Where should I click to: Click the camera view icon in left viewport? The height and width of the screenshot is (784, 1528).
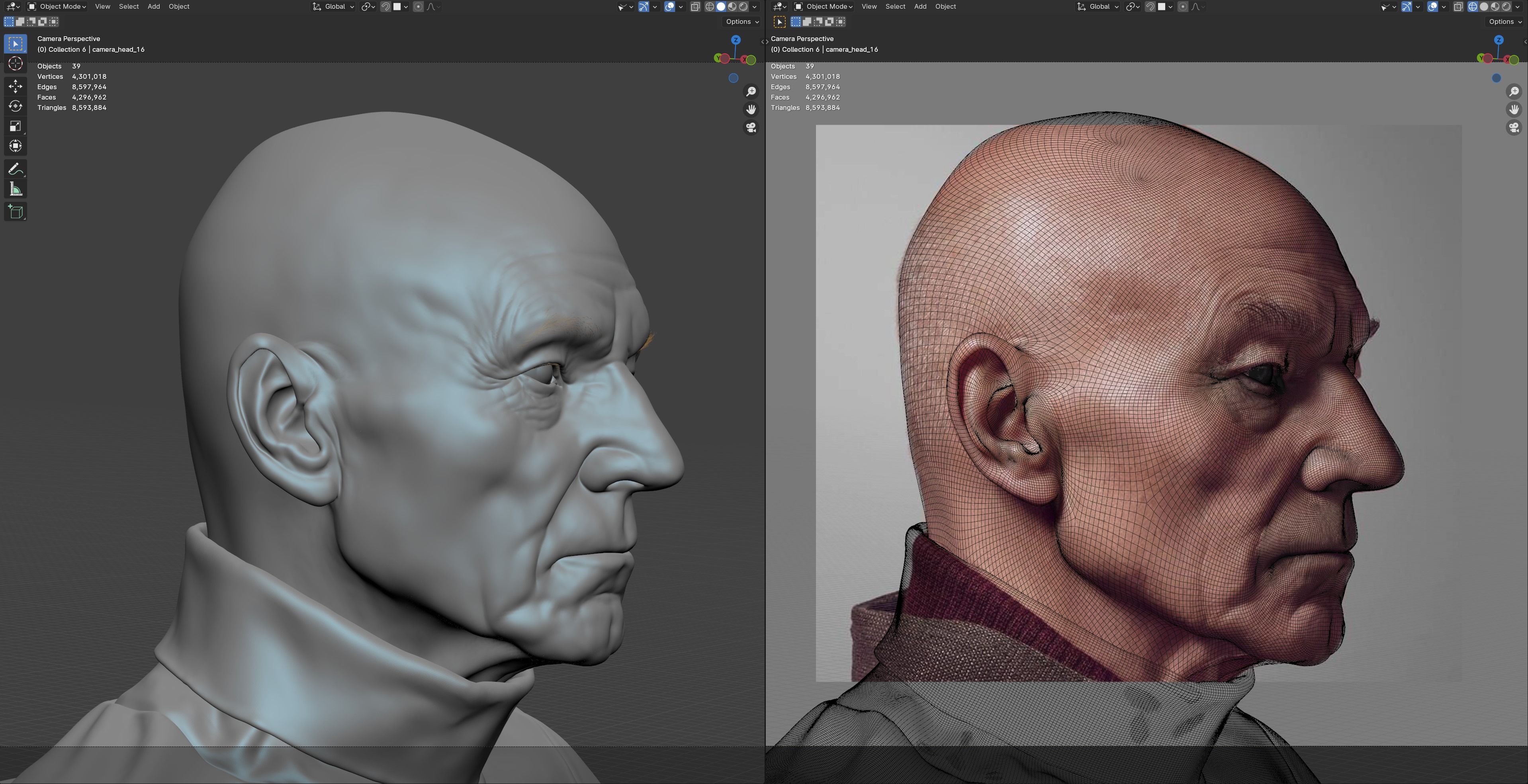[x=751, y=127]
